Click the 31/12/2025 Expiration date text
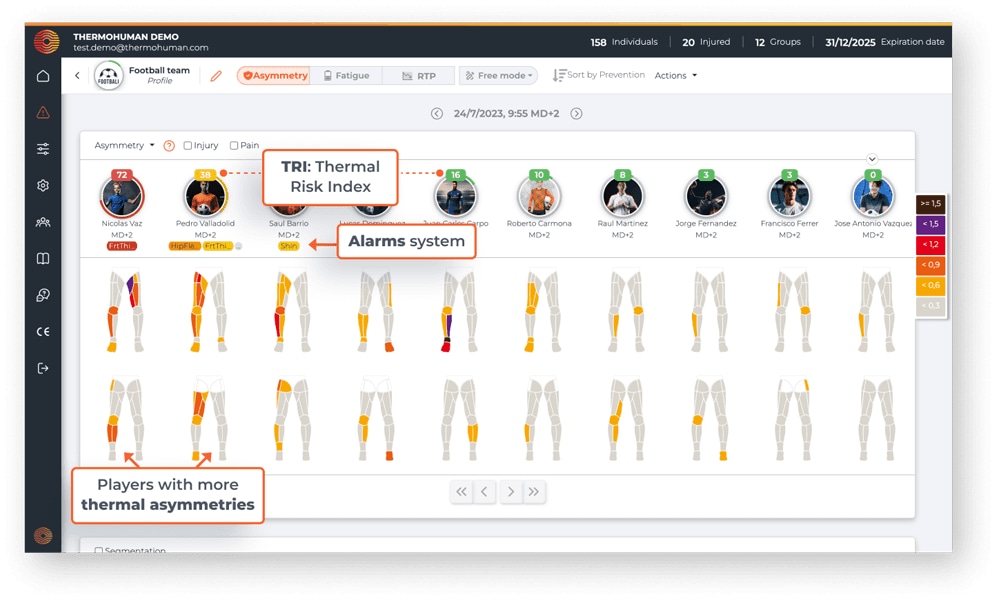Image resolution: width=1000 pixels, height=614 pixels. [885, 42]
